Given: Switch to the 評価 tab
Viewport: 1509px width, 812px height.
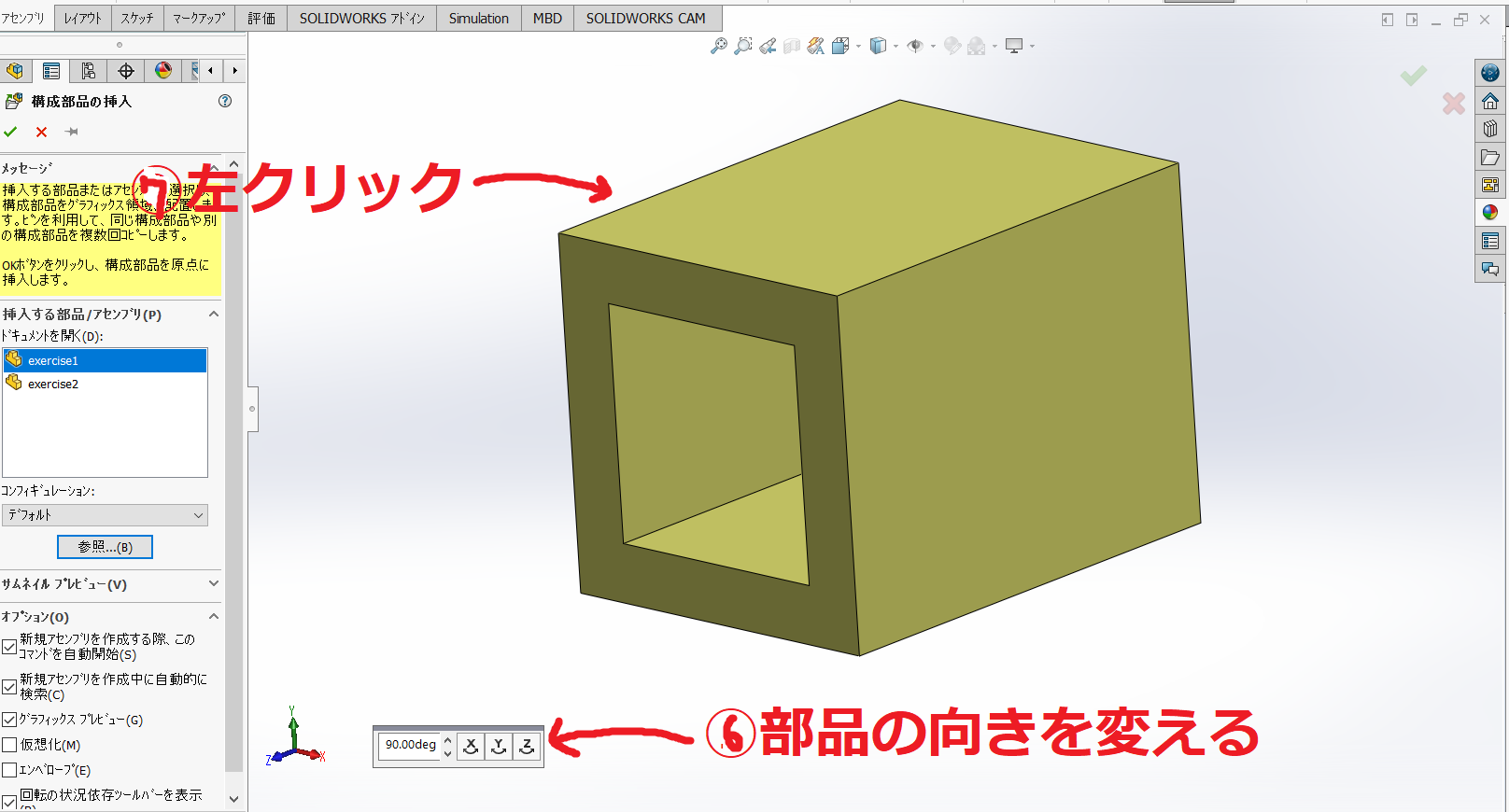Looking at the screenshot, I should 261,18.
